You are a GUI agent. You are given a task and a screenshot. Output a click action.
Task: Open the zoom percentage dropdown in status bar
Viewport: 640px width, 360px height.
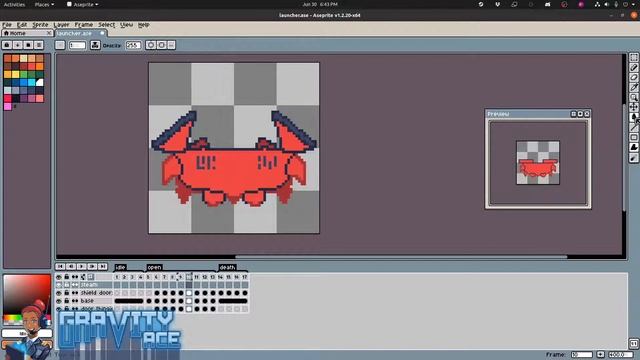621,355
